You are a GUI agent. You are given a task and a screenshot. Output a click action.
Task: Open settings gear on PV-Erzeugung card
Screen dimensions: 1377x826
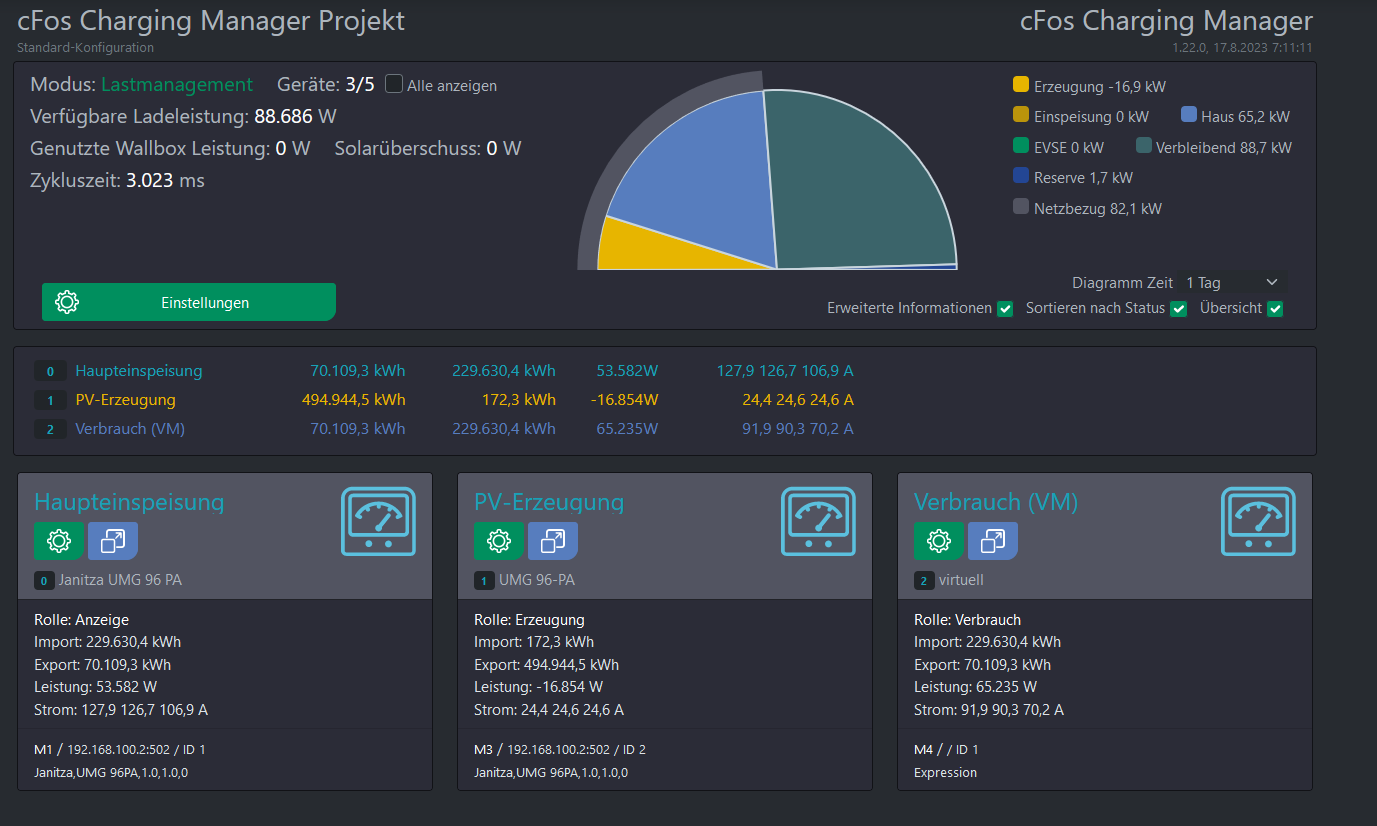(x=499, y=541)
